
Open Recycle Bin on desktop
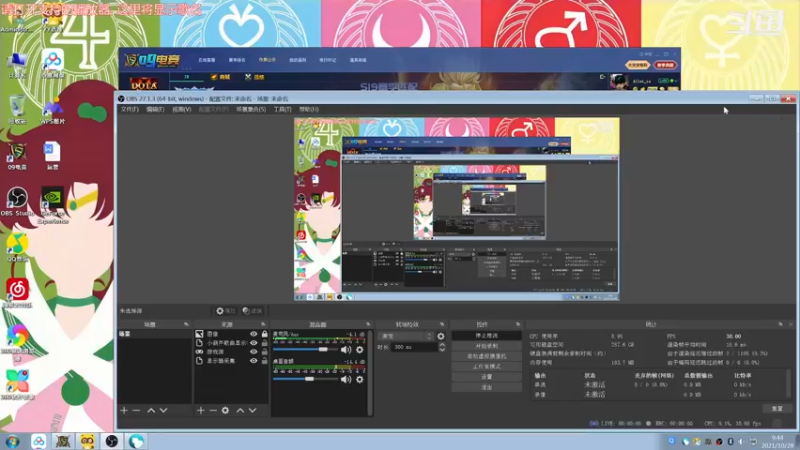pyautogui.click(x=17, y=109)
